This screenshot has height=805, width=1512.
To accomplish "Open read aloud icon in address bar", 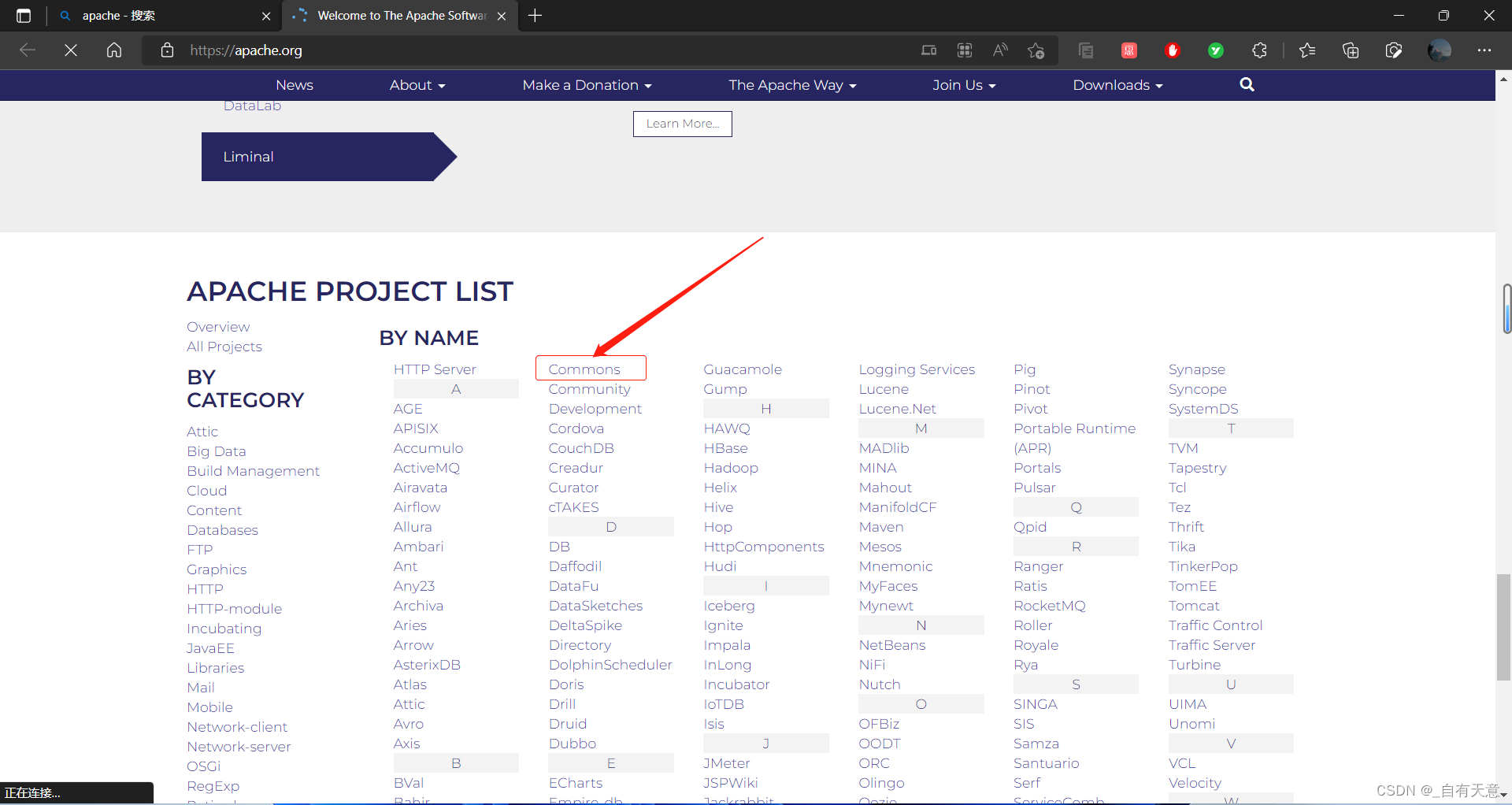I will pyautogui.click(x=1000, y=50).
